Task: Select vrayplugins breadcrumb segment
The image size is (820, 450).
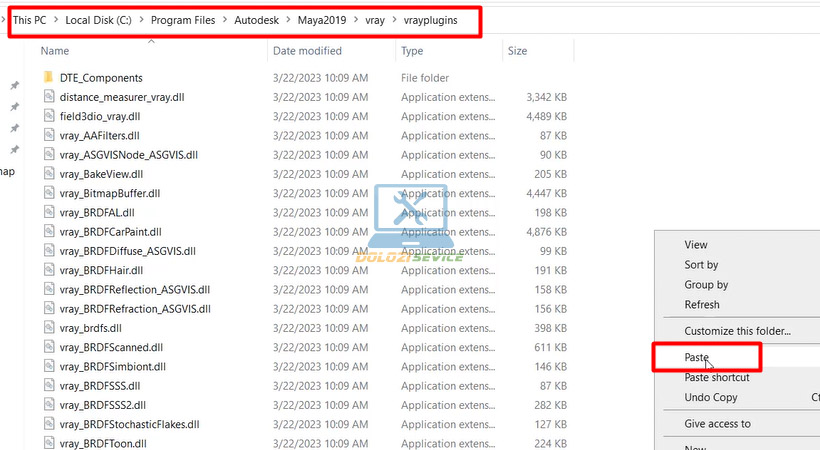Action: pyautogui.click(x=430, y=20)
